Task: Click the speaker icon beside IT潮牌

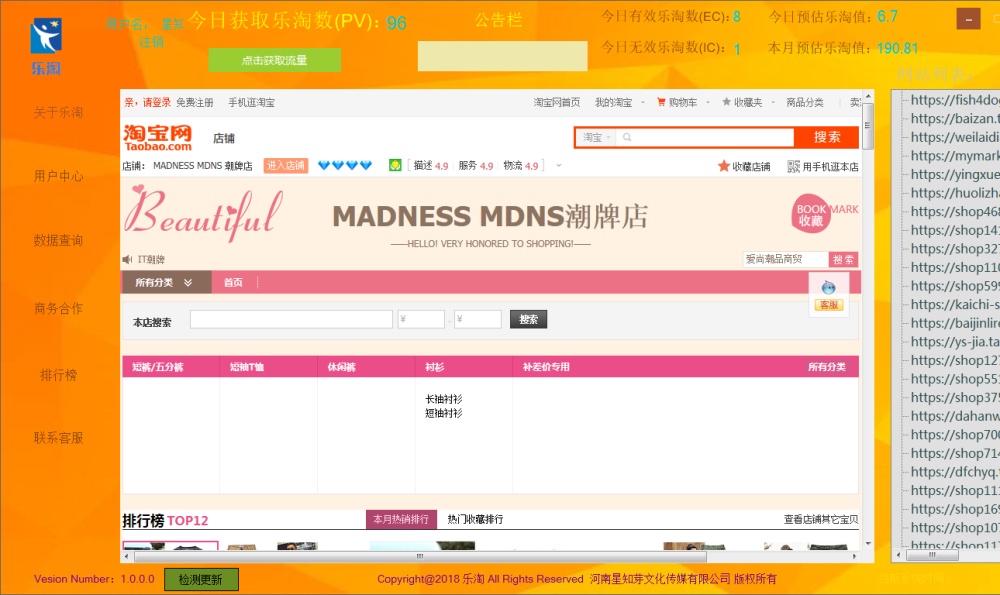Action: (127, 260)
